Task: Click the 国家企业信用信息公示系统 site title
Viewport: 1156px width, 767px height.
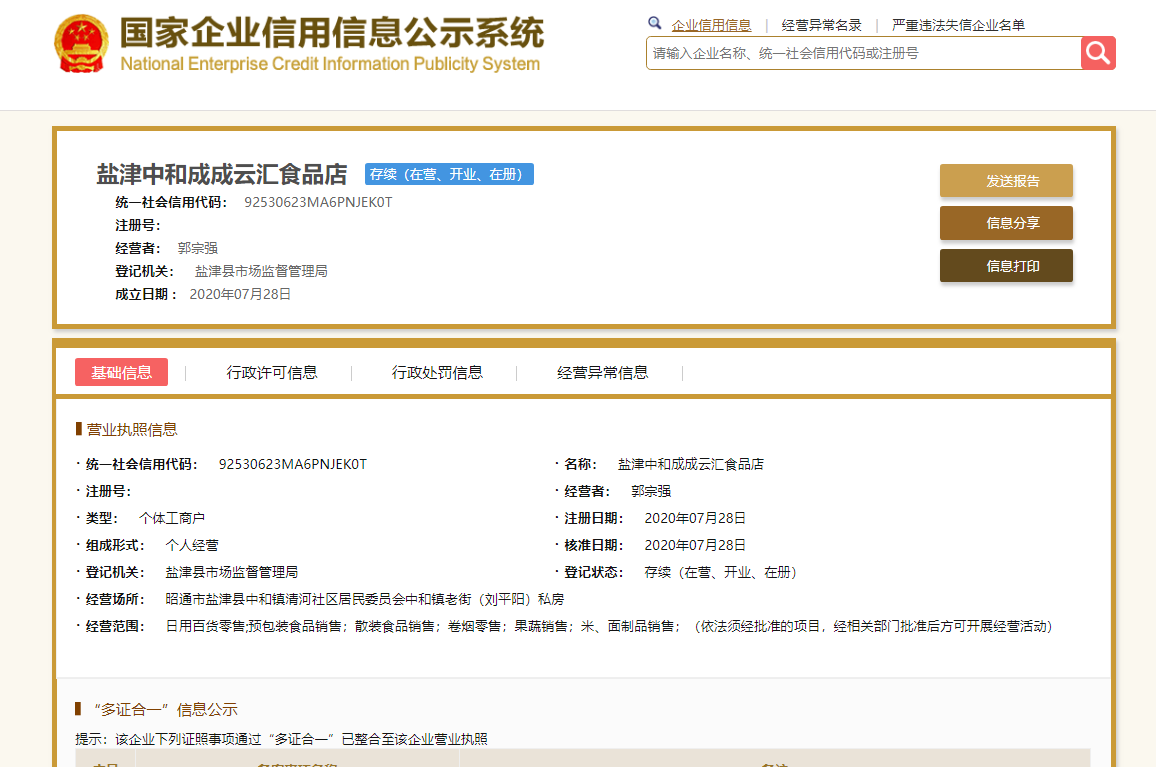Action: (332, 32)
